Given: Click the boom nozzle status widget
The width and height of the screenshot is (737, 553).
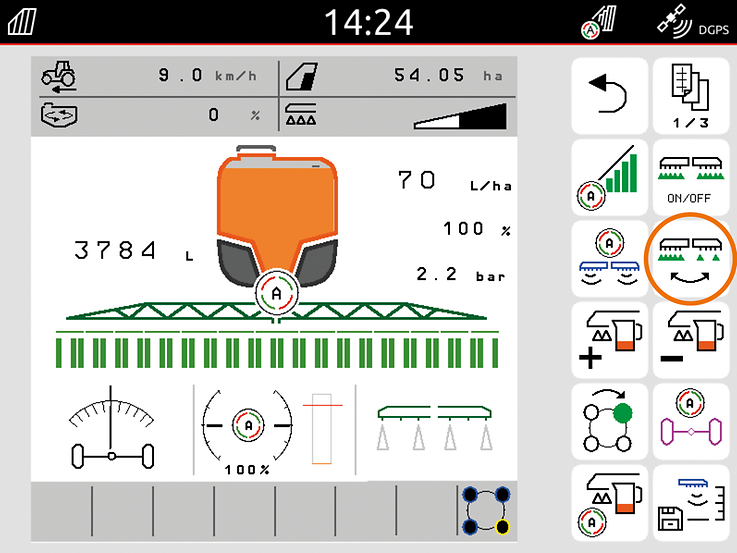Looking at the screenshot, I should (433, 428).
